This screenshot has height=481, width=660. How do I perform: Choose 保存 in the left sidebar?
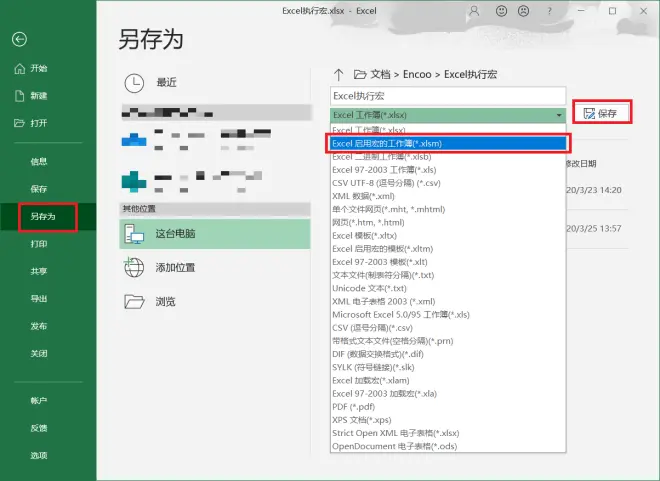[x=39, y=189]
